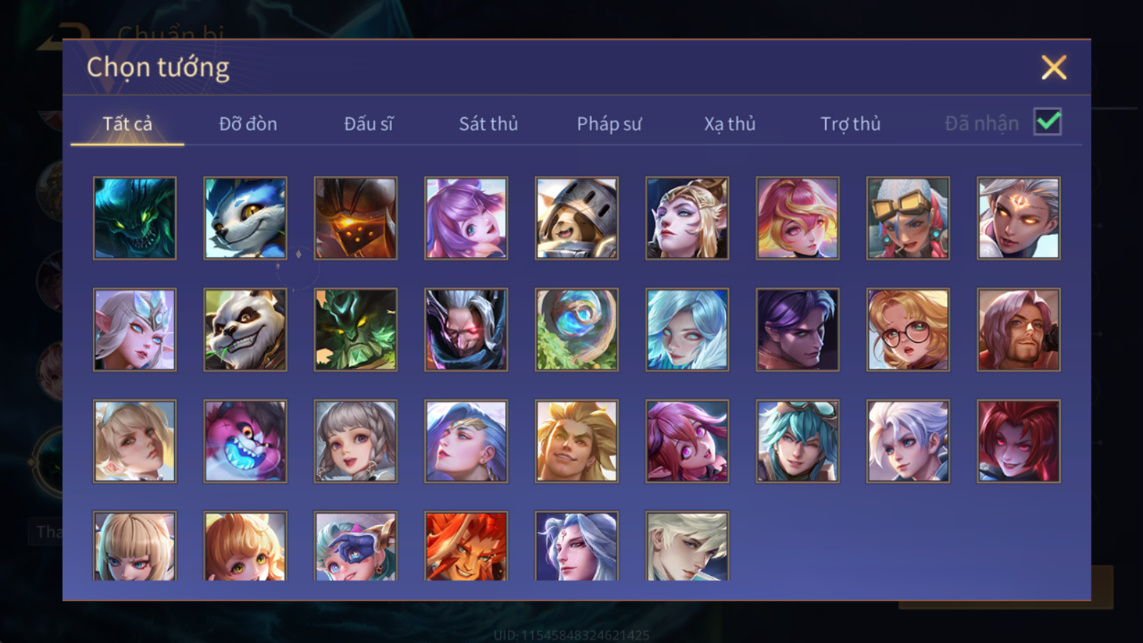This screenshot has width=1143, height=643.
Task: Select the swirling blue orb hero thumbnail
Action: (x=577, y=330)
